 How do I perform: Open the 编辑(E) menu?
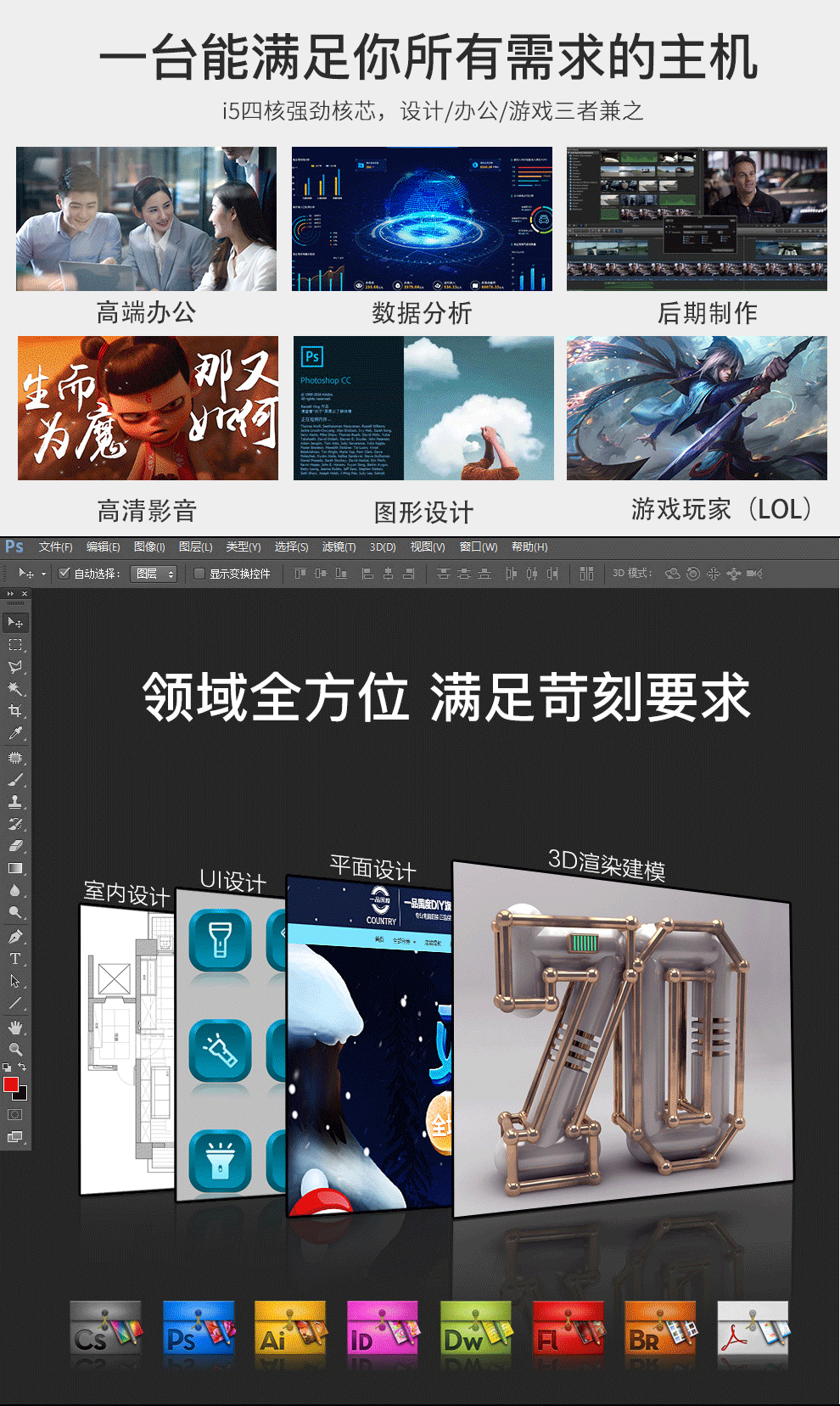pos(104,547)
